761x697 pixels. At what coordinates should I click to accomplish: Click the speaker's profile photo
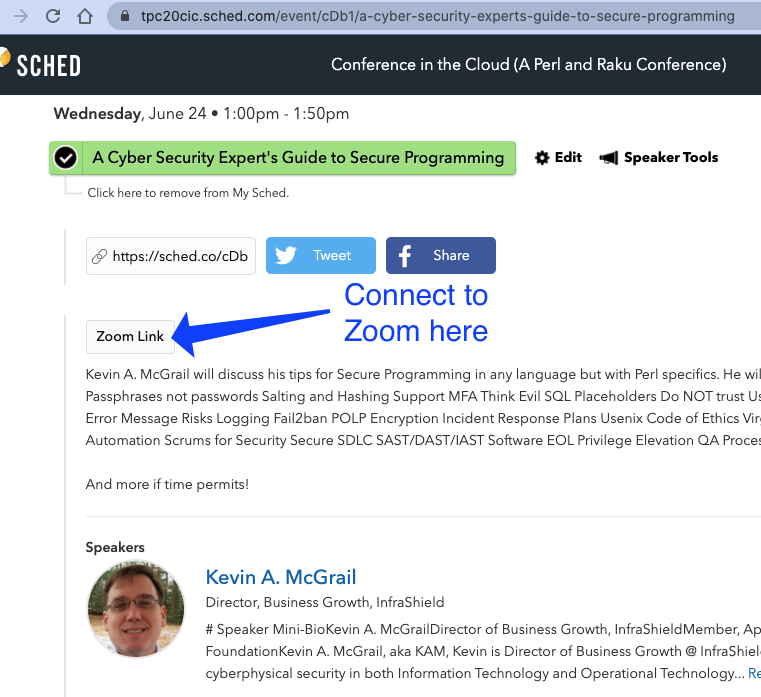coord(136,609)
